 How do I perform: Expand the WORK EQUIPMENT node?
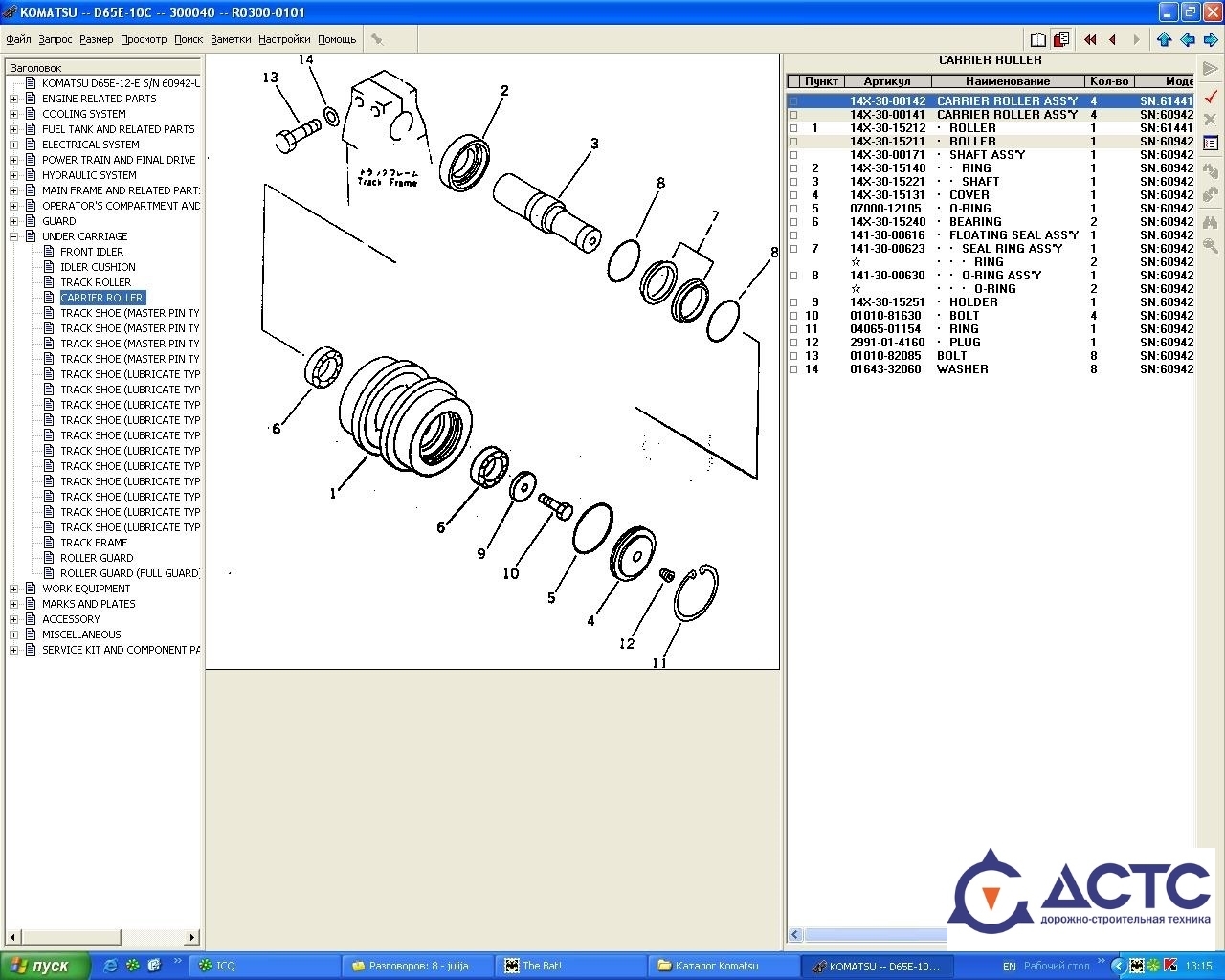click(x=13, y=589)
